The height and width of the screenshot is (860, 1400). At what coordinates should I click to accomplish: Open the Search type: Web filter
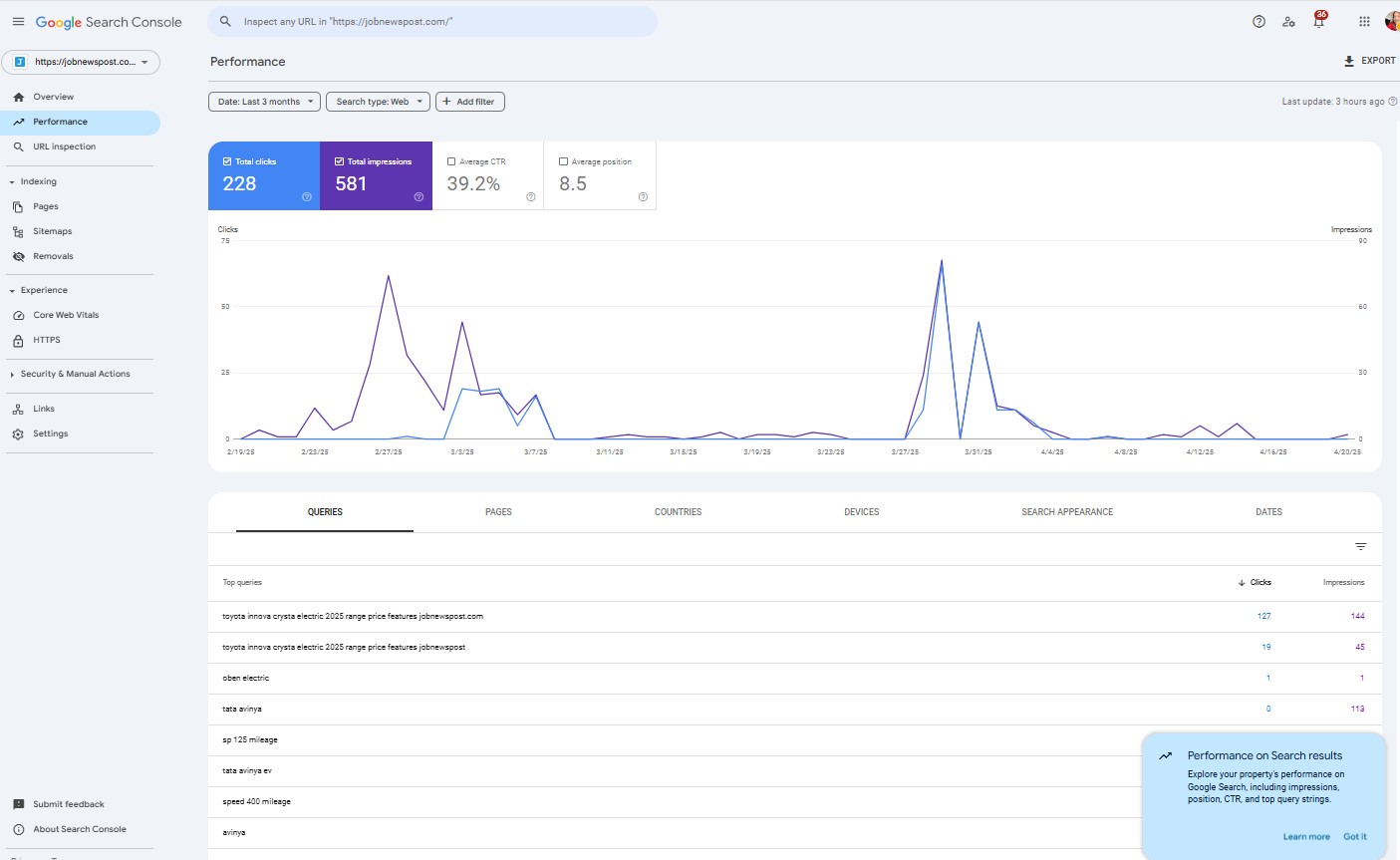(x=378, y=102)
